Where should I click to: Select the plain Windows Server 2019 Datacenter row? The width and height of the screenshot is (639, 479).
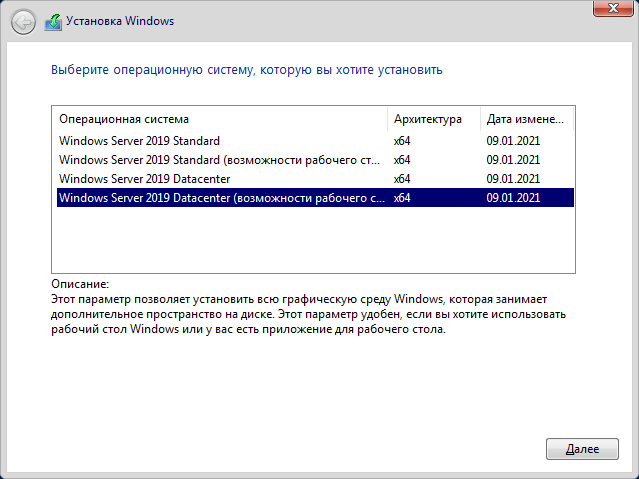click(x=315, y=179)
